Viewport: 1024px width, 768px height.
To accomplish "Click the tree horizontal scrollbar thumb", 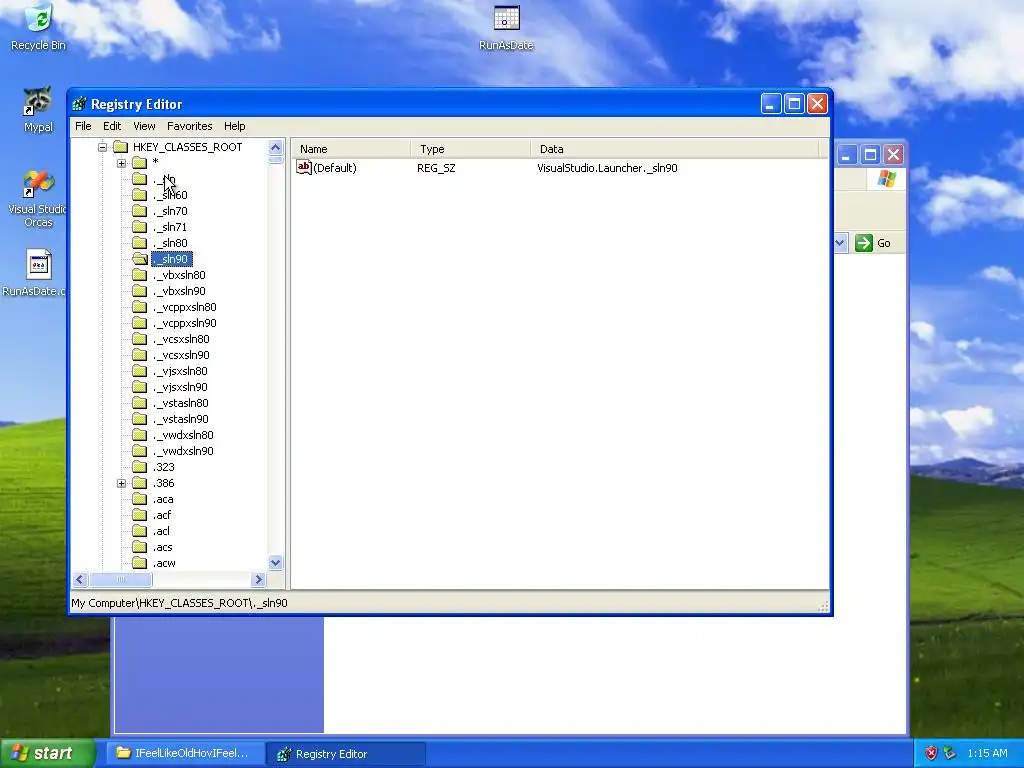I will pyautogui.click(x=121, y=579).
